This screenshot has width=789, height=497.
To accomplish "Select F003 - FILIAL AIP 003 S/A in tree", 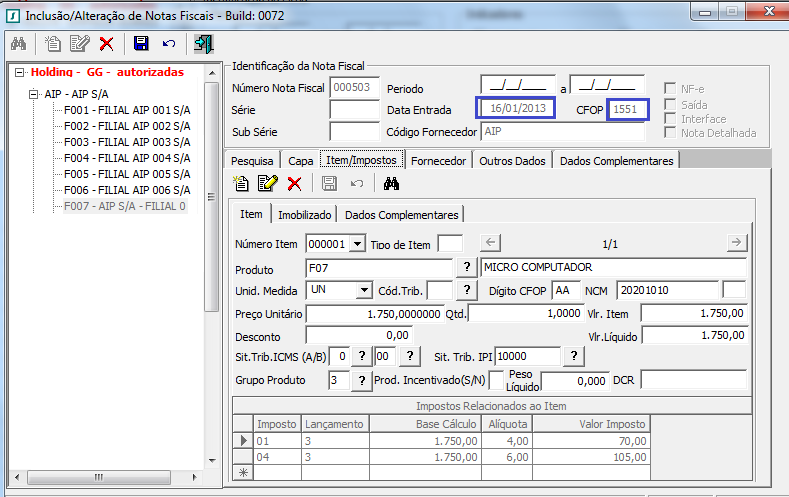I will 126,142.
